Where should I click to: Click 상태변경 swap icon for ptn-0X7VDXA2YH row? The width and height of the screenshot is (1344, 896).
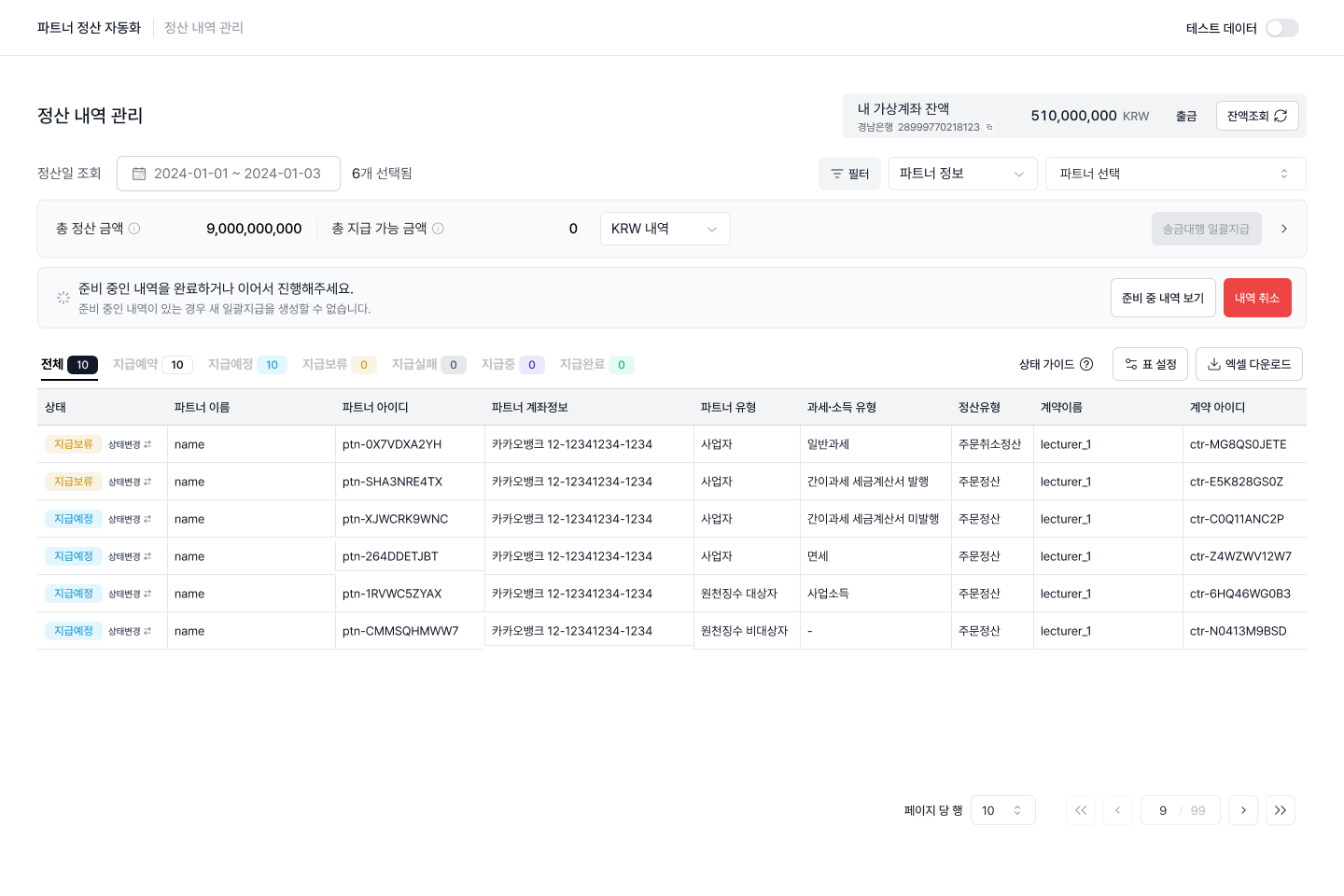147,445
